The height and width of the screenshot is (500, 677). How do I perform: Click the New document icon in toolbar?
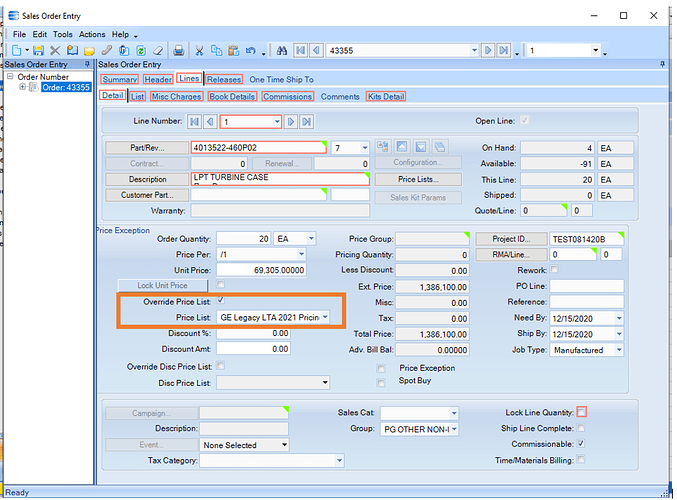point(16,51)
